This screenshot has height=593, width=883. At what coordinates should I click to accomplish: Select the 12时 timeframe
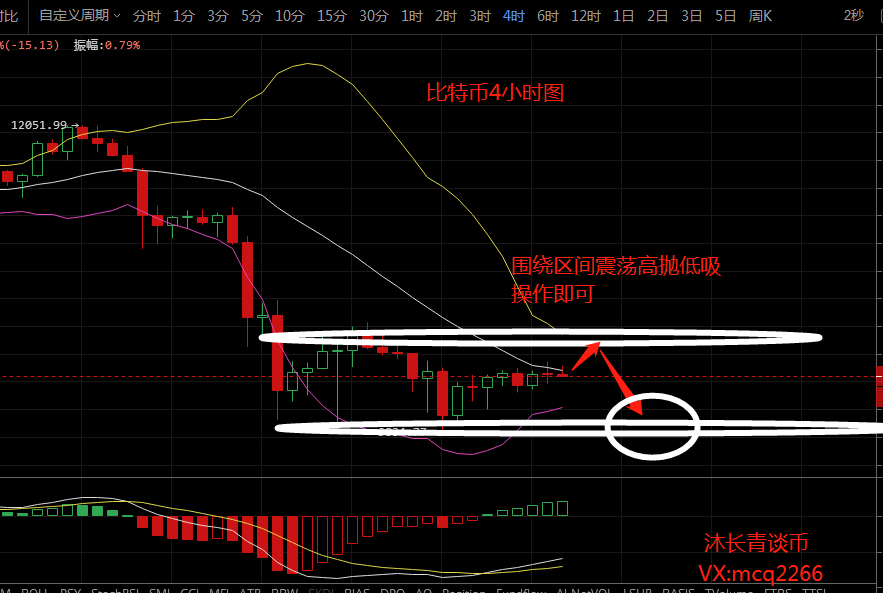[x=586, y=16]
